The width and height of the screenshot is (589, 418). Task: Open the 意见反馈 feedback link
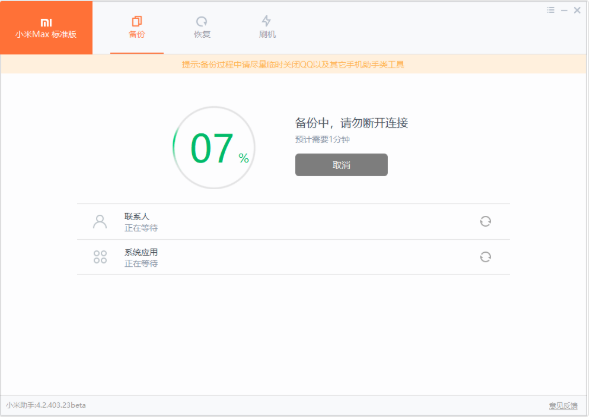563,406
